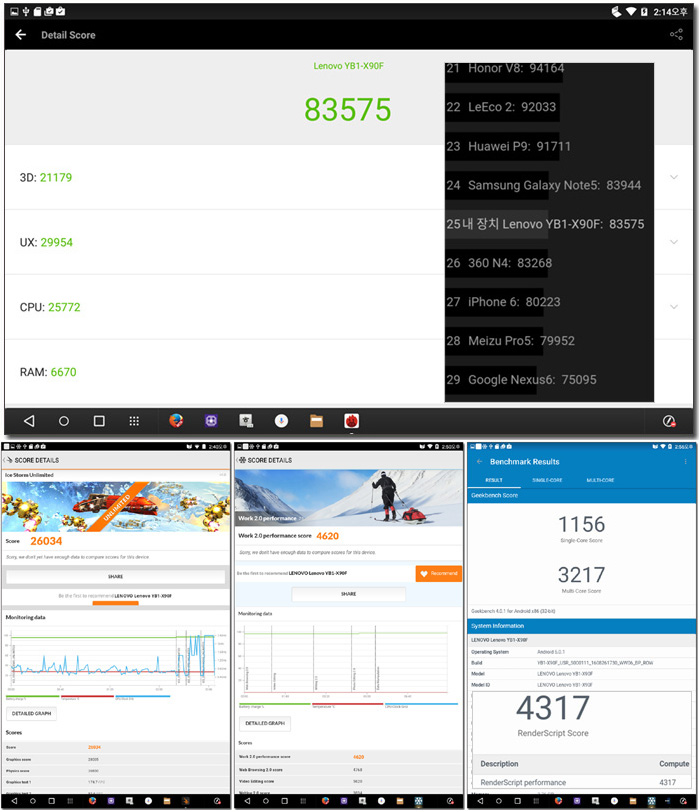Tap home circle in Work 2.0 bottom bar

[266, 801]
